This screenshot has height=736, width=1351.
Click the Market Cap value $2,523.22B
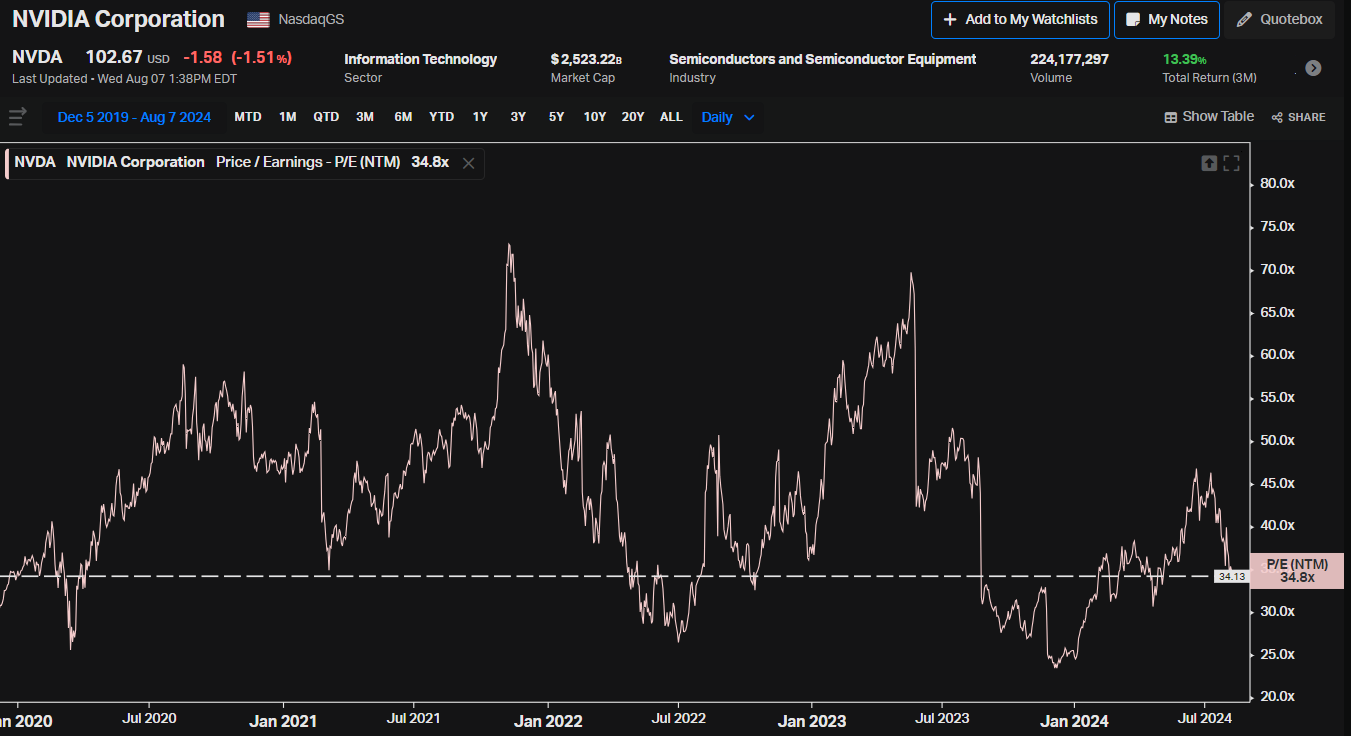click(x=586, y=59)
